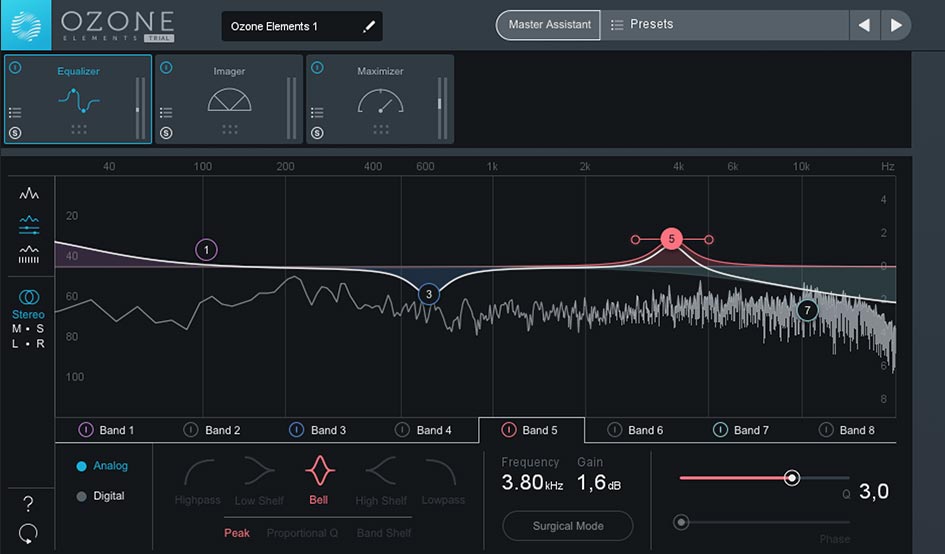The width and height of the screenshot is (945, 554).
Task: Toggle Maximizer module power button
Action: click(x=317, y=68)
